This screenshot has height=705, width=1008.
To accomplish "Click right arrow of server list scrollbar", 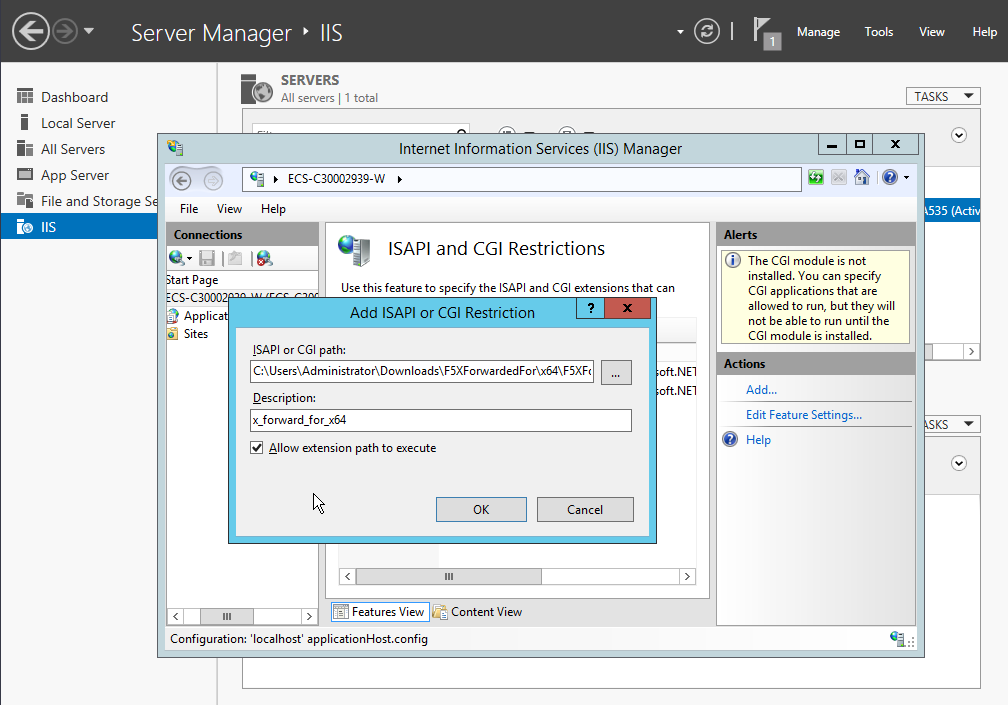I will [x=971, y=352].
